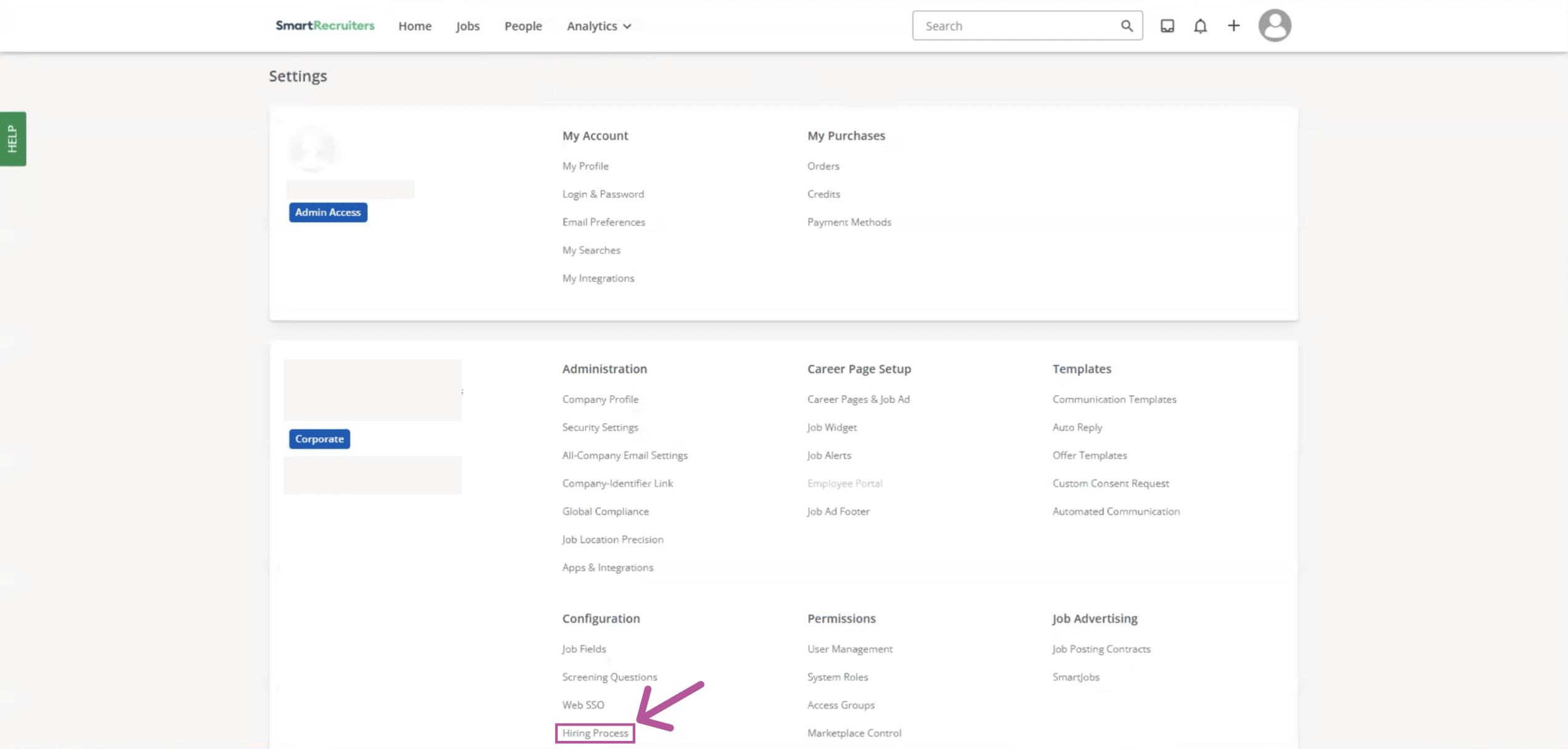Open Career Pages & Job Ad
This screenshot has height=749, width=1568.
point(858,399)
